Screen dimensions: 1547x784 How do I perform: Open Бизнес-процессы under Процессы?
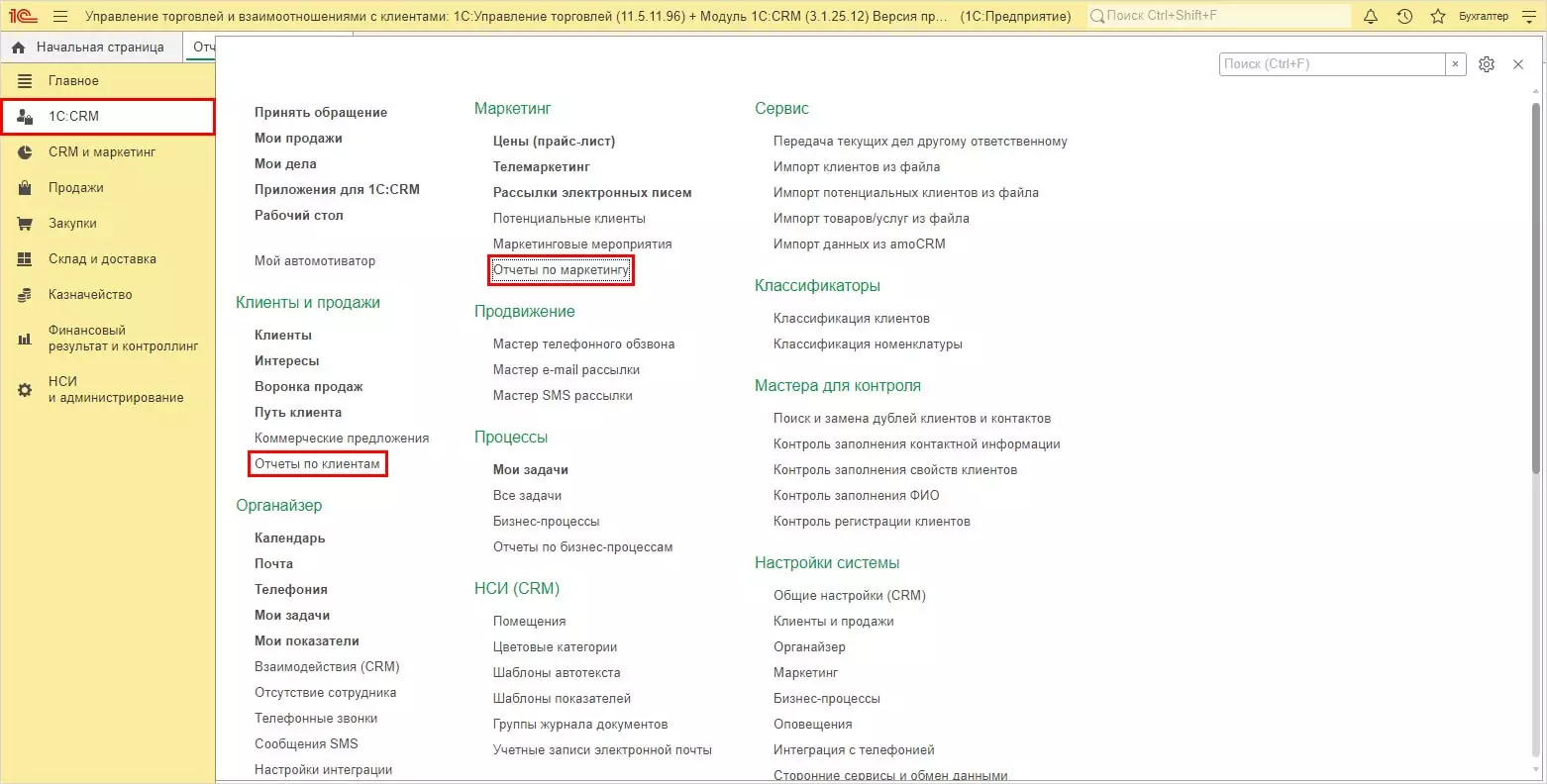[547, 521]
